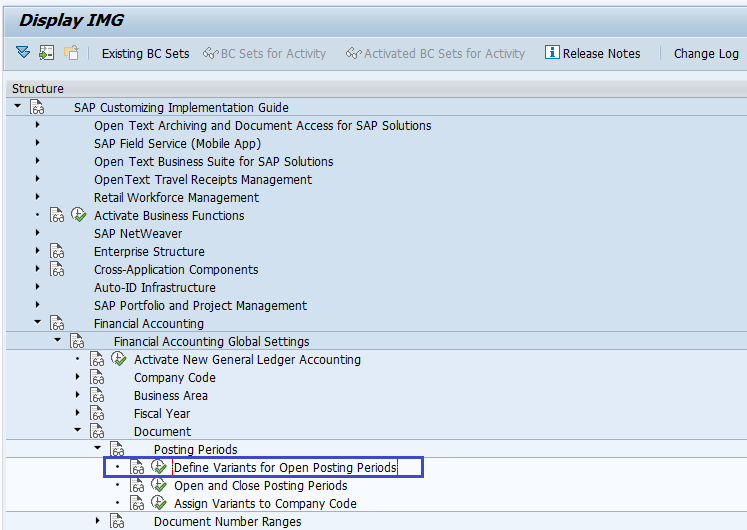Expand the Auto-ID Infrastructure node
This screenshot has height=530, width=747.
click(38, 287)
